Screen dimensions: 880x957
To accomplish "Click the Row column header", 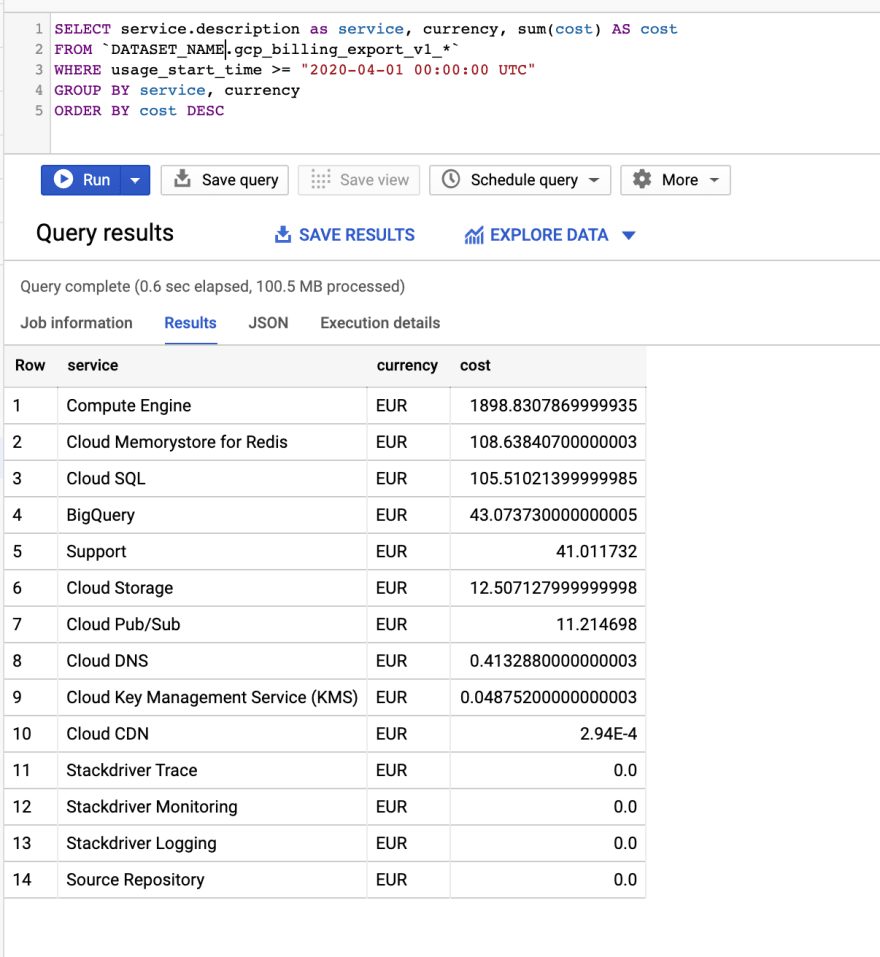I will click(x=30, y=366).
